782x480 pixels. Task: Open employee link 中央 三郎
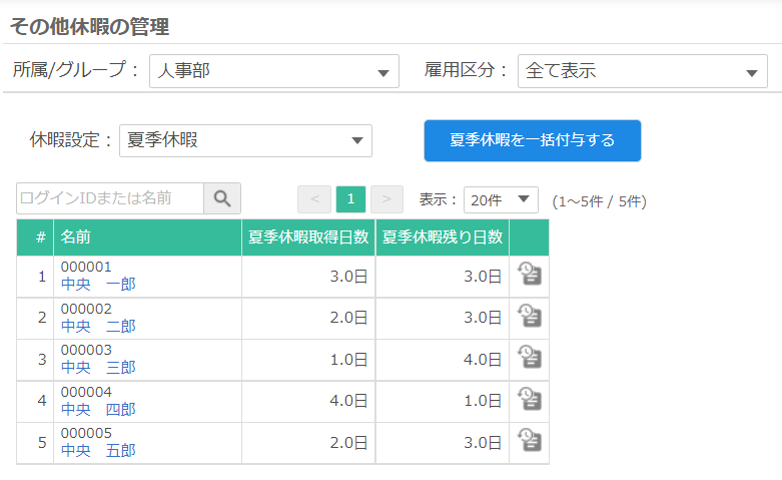(x=98, y=367)
